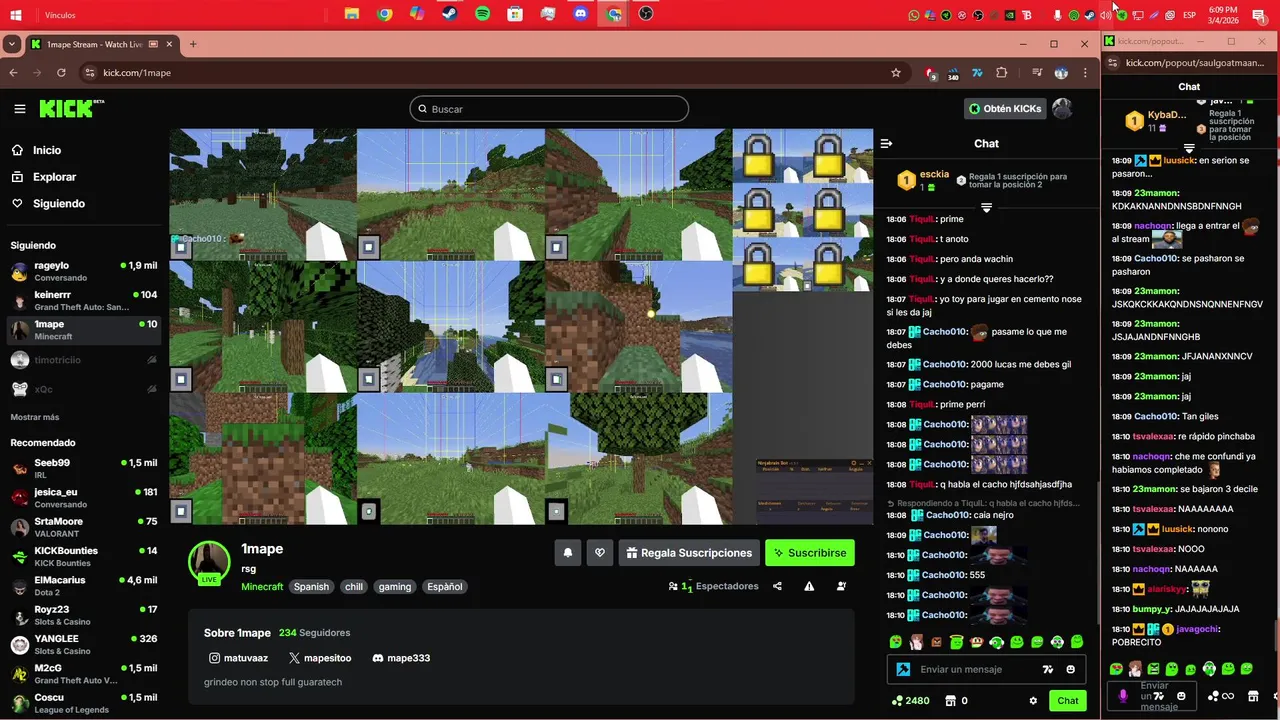Open user profile avatar menu

(1063, 109)
